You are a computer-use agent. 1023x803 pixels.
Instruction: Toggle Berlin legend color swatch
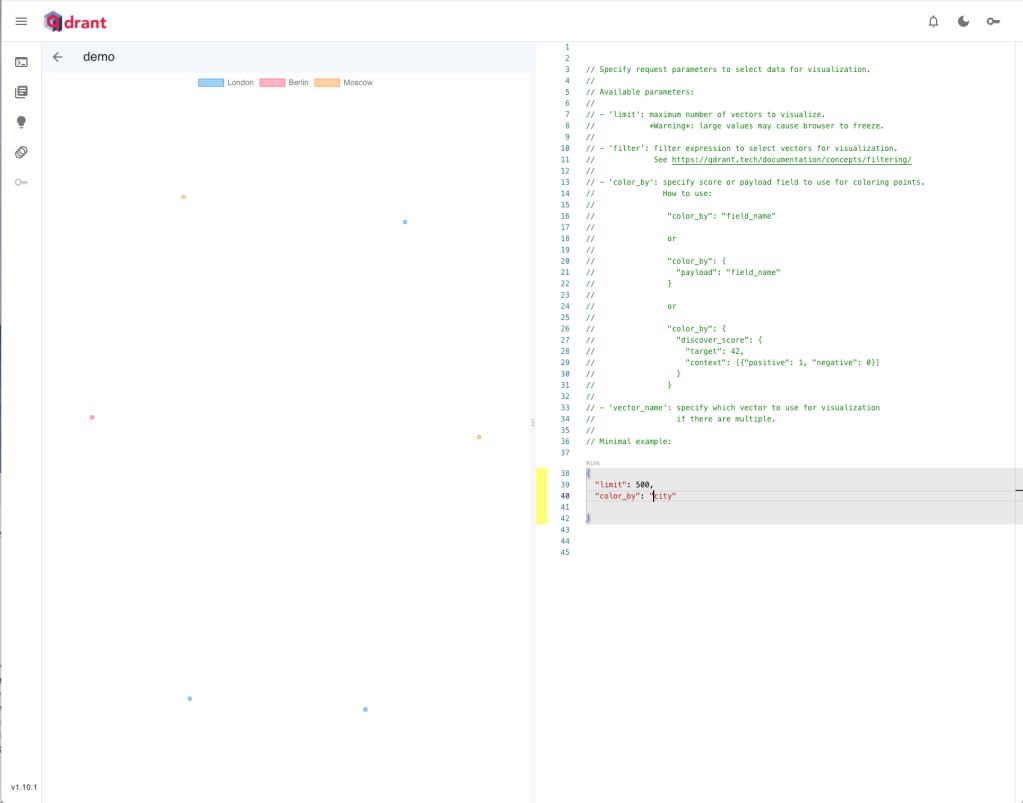click(272, 83)
